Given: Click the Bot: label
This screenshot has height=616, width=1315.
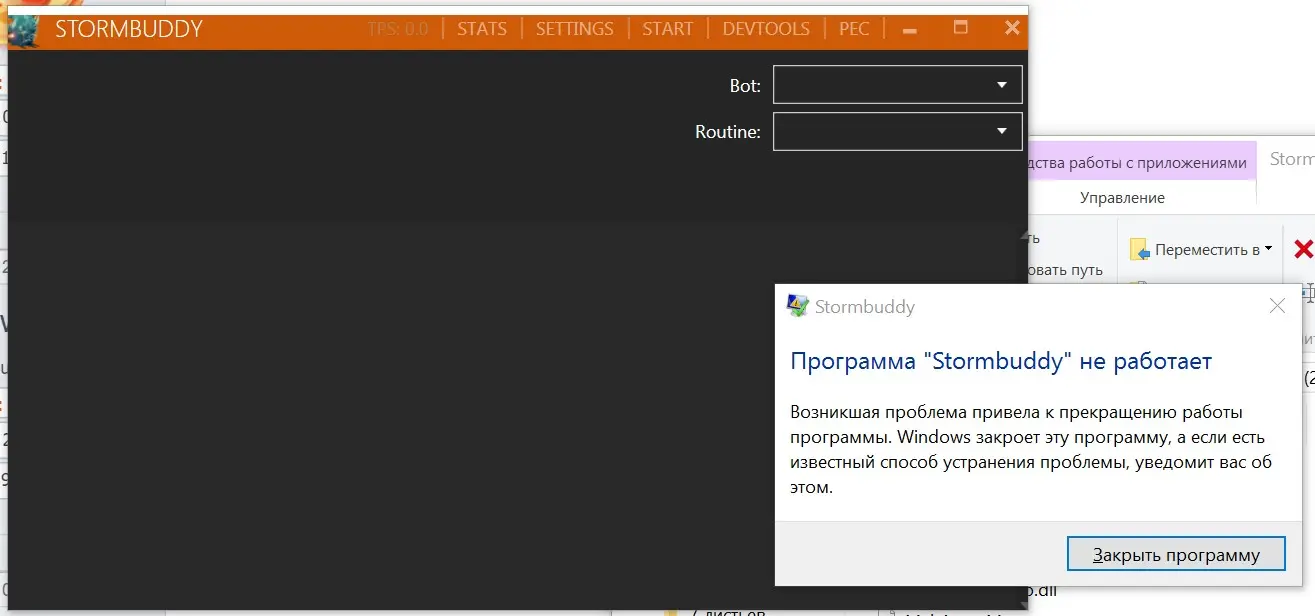Looking at the screenshot, I should click(745, 86).
